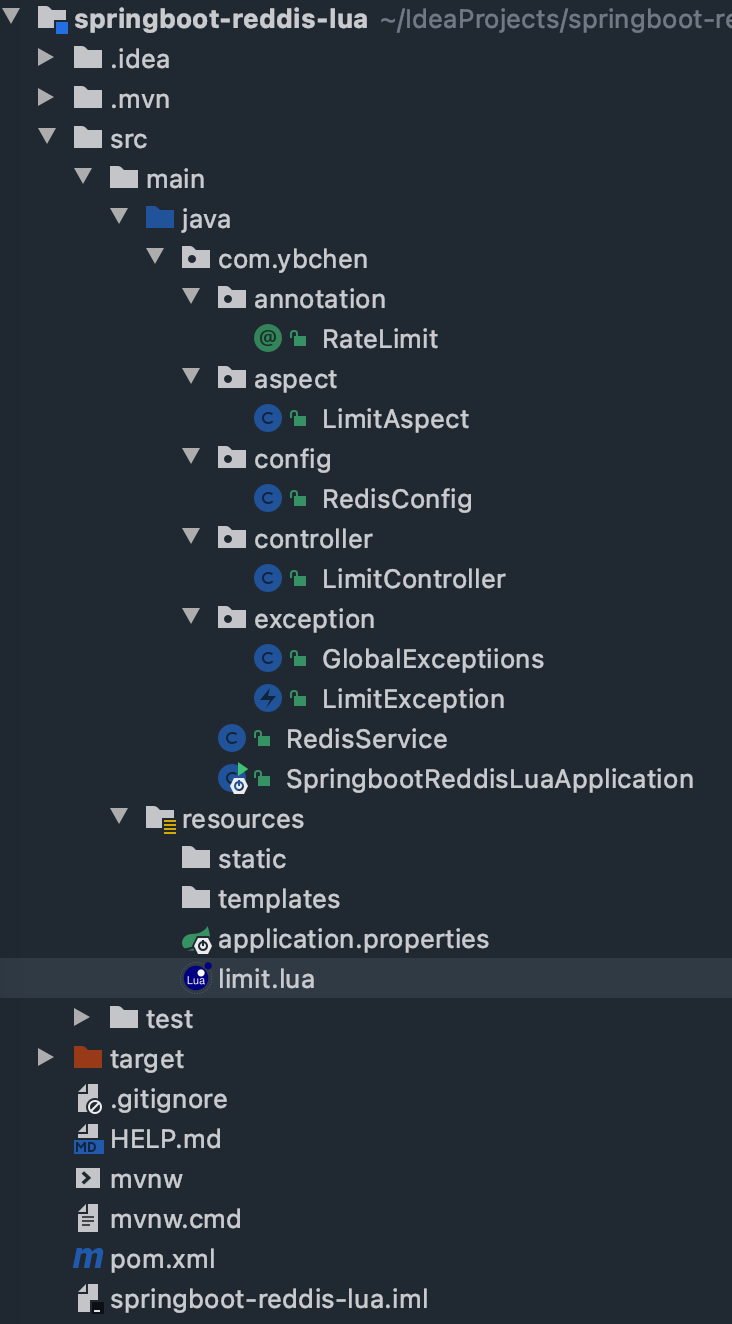Select the LimitController class
Screen dimensions: 732x1324
pyautogui.click(x=413, y=579)
